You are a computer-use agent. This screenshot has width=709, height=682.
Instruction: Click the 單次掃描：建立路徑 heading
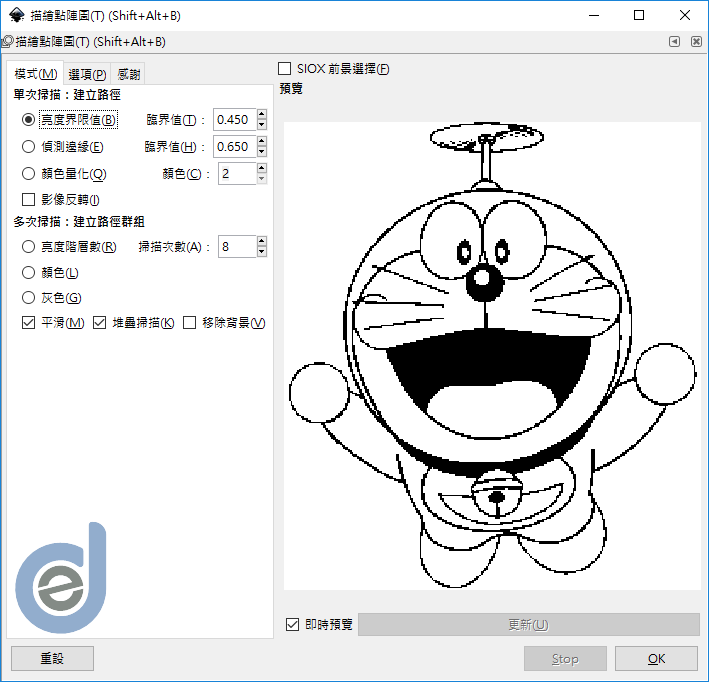tap(67, 95)
